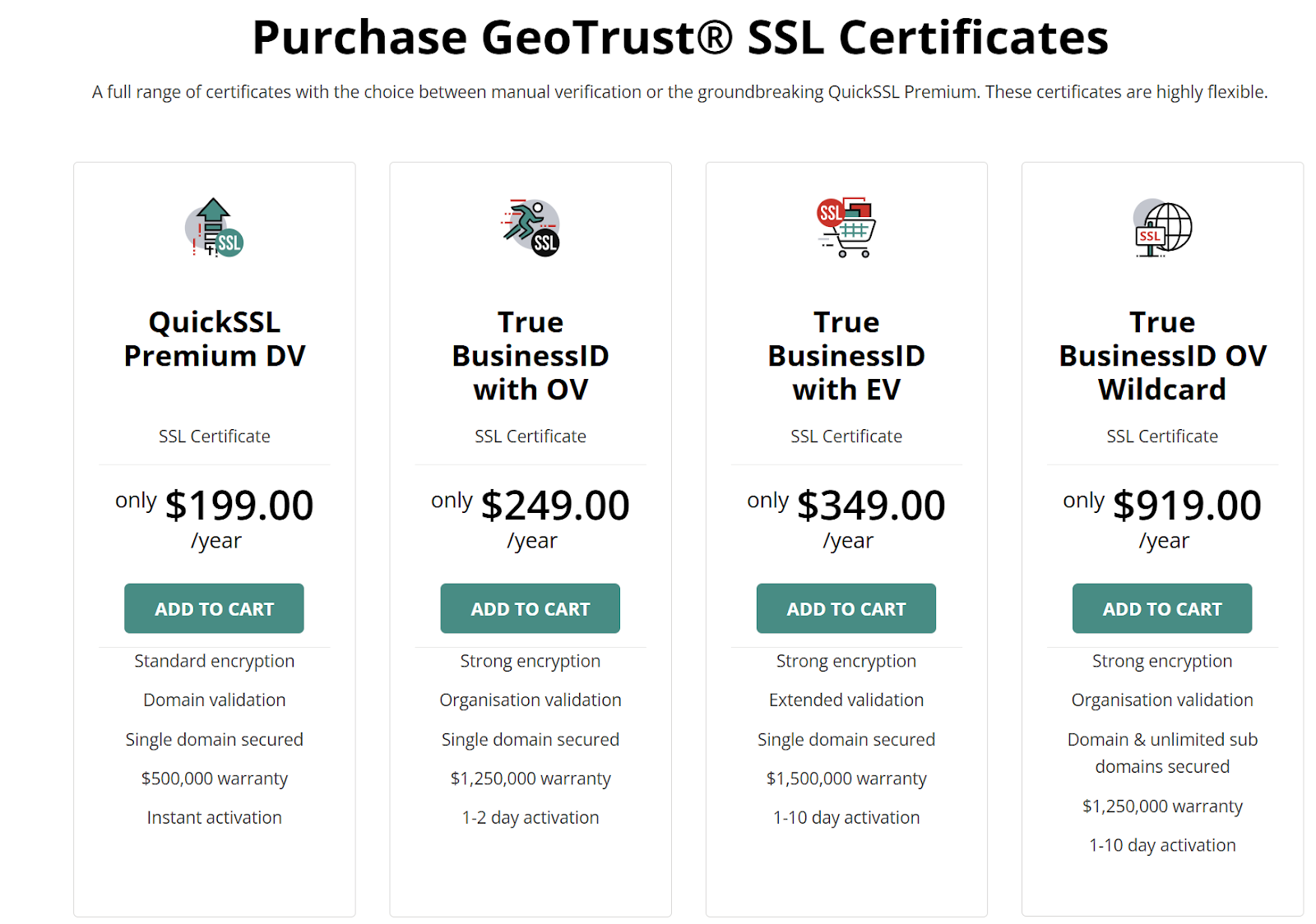Open the True BusinessID with OV heading

531,355
